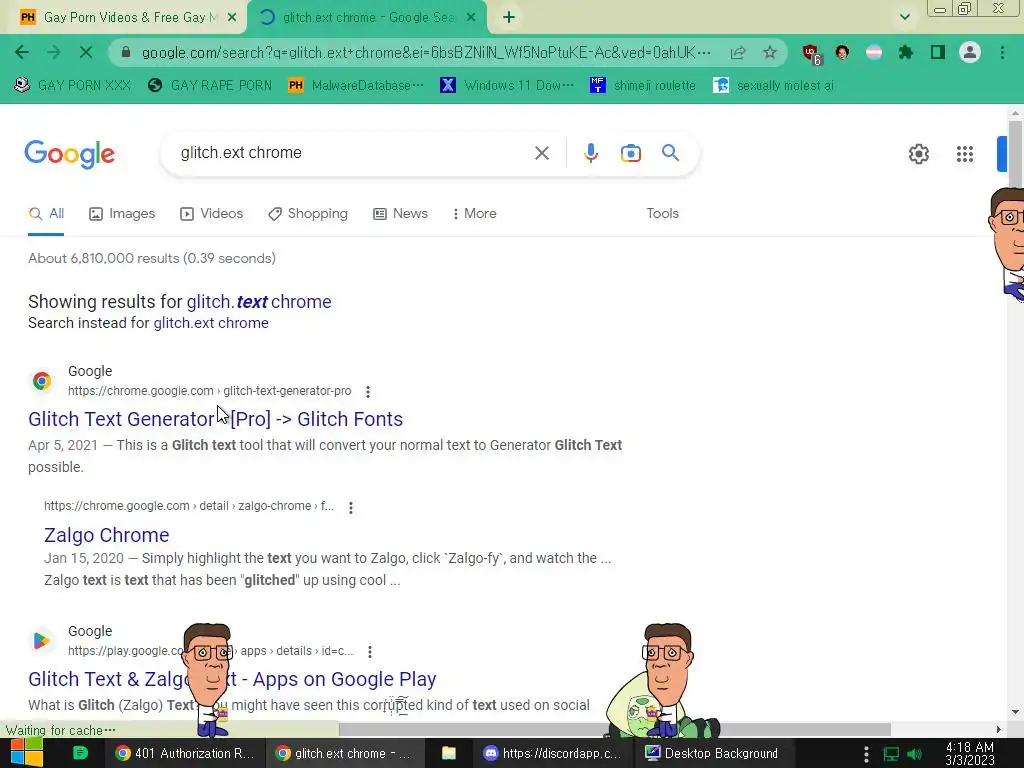Open a new tab with the plus button
The height and width of the screenshot is (768, 1024).
click(x=509, y=18)
